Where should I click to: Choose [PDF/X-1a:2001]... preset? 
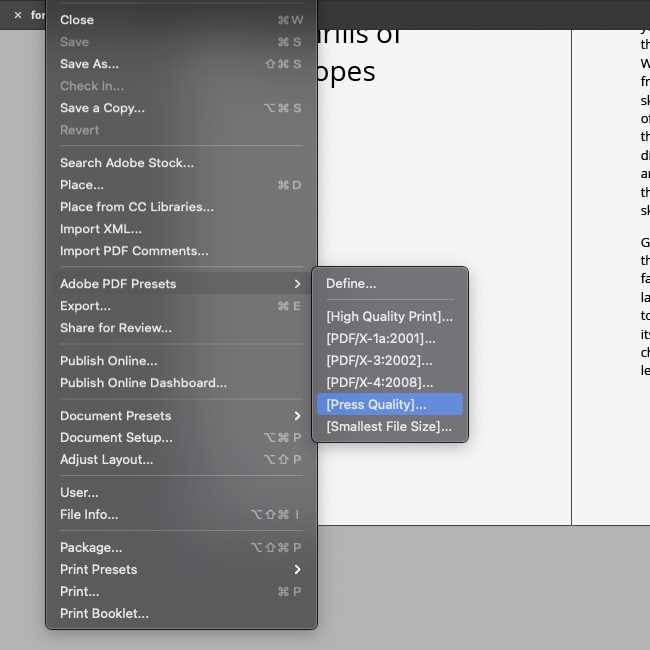click(x=390, y=339)
